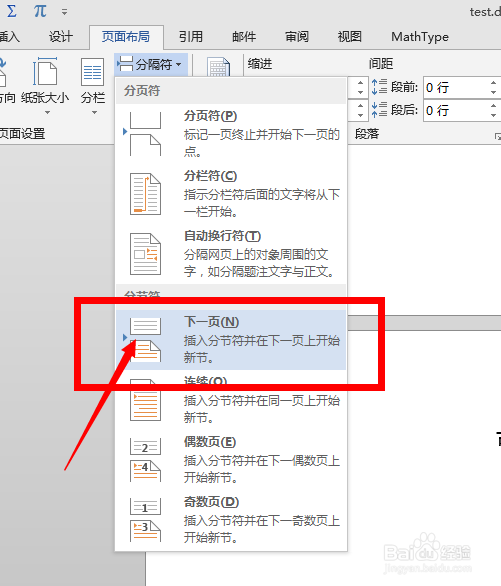501x586 pixels.
Task: Insert equation with the sigma icon
Action: tap(11, 11)
